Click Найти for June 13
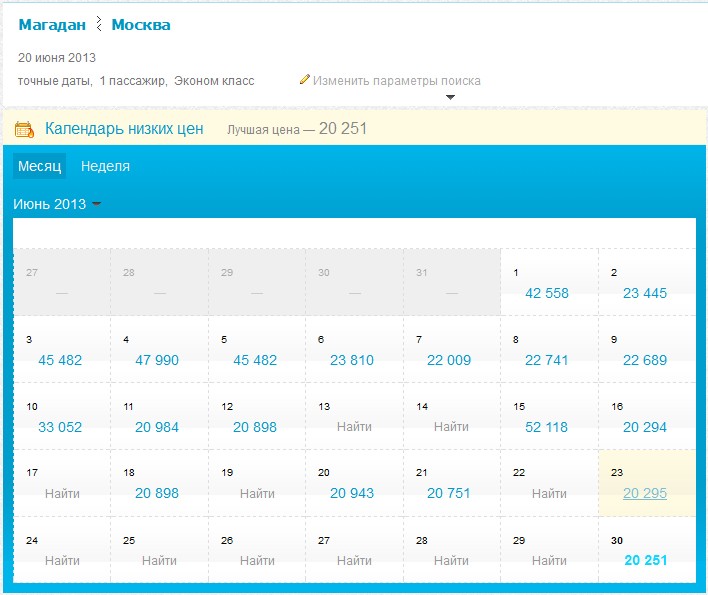The height and width of the screenshot is (595, 708). 354,427
